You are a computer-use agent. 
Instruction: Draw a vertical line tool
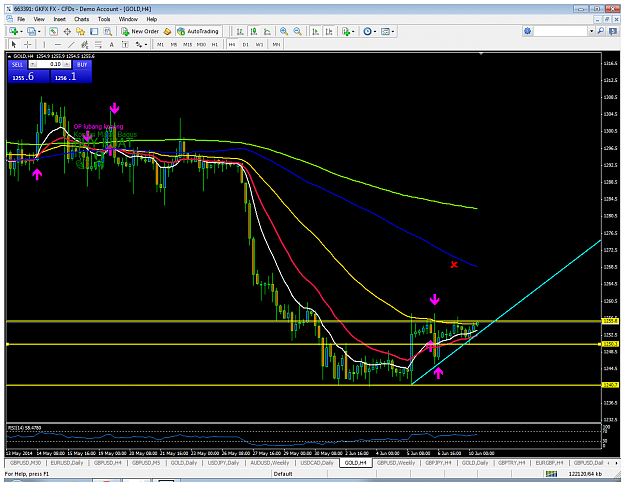pos(44,45)
